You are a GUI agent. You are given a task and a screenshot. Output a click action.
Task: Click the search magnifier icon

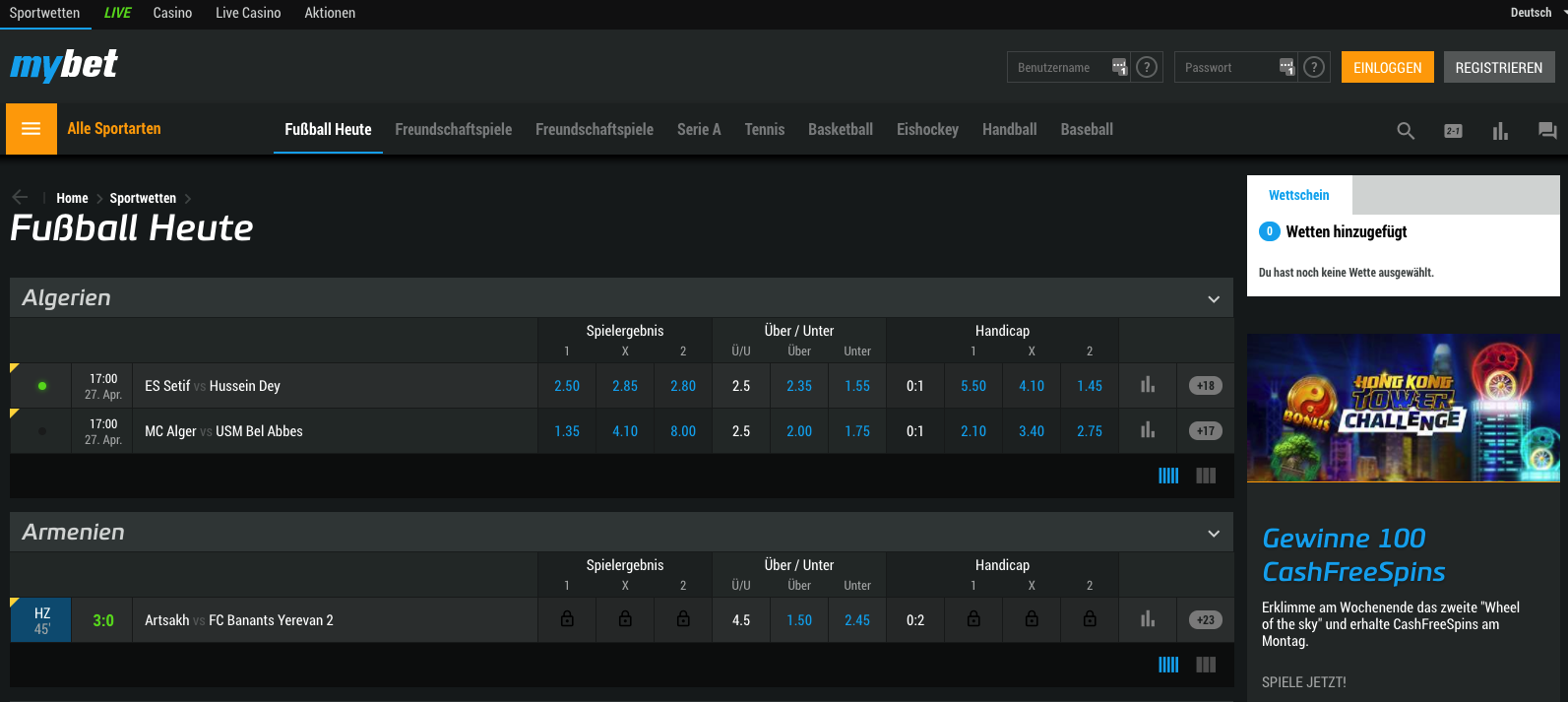pyautogui.click(x=1406, y=131)
